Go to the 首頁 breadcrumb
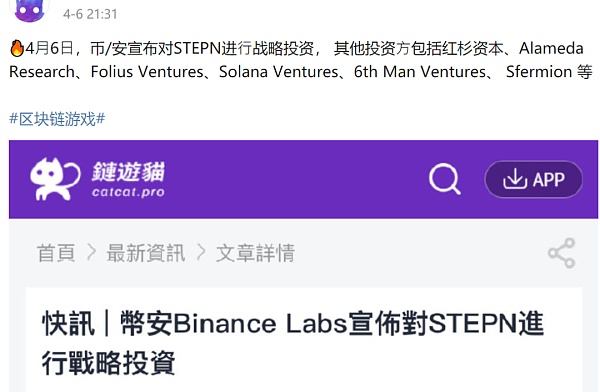The width and height of the screenshot is (600, 392). [56, 253]
